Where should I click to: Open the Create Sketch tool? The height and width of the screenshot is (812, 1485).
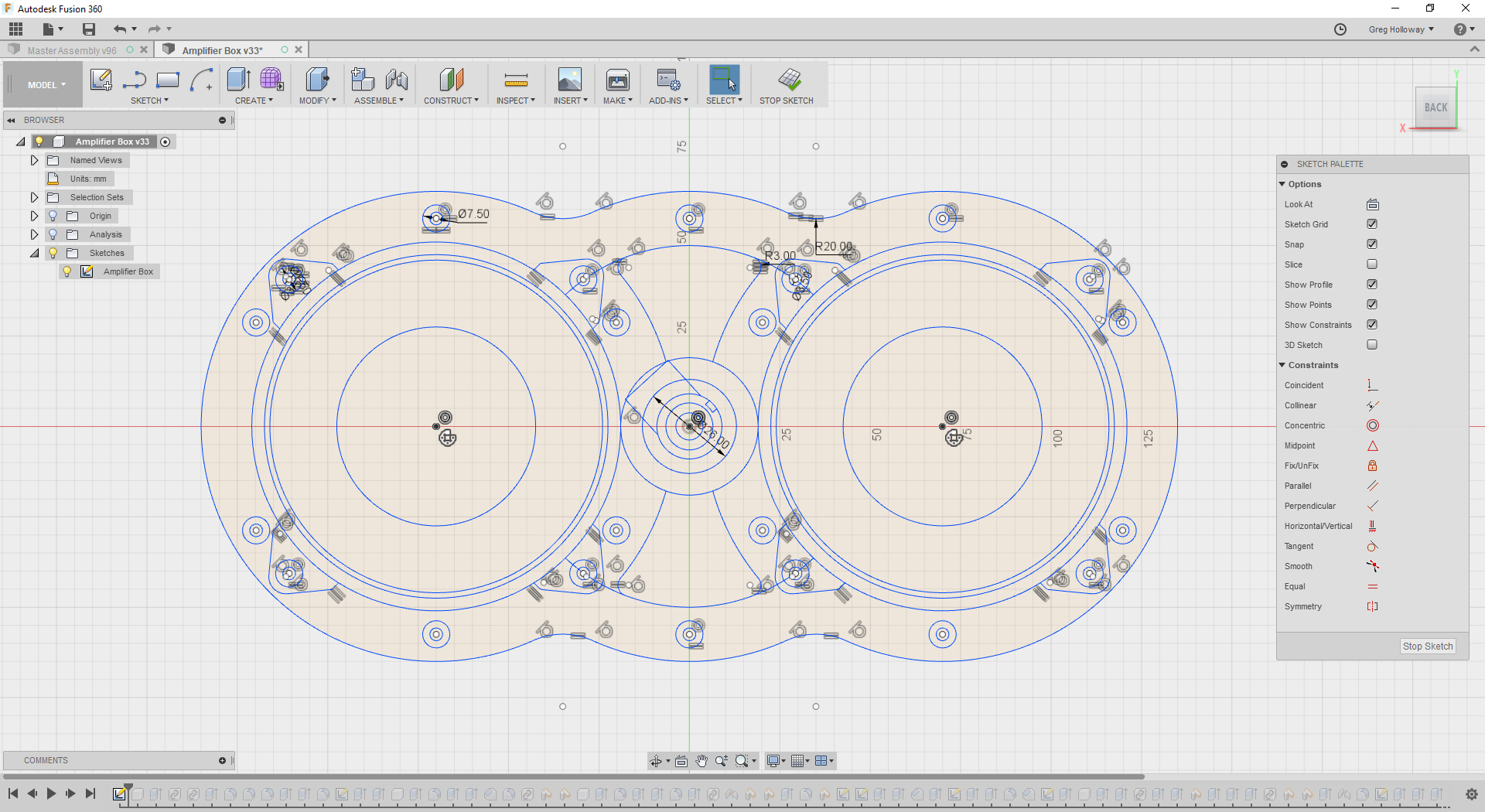[101, 80]
